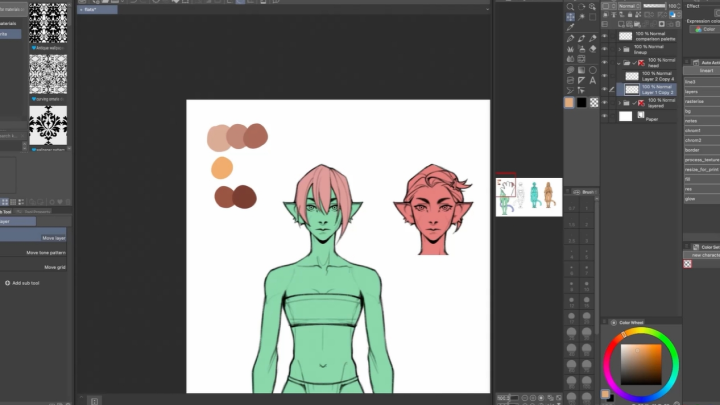Select the Zoom magnifier tool
The image size is (720, 405).
[570, 6]
